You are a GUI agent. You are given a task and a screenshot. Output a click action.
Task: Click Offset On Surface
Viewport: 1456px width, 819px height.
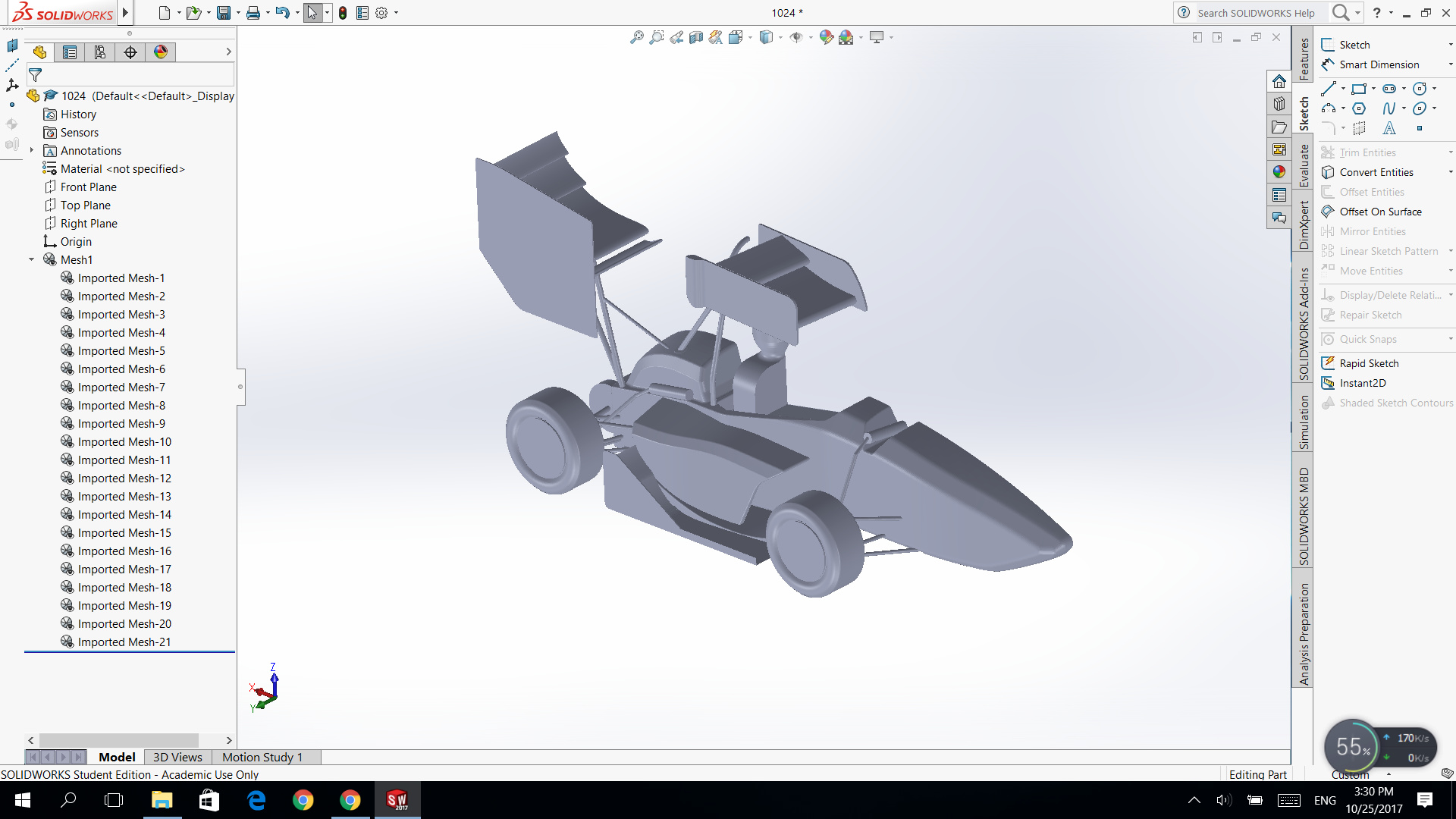coord(1379,212)
